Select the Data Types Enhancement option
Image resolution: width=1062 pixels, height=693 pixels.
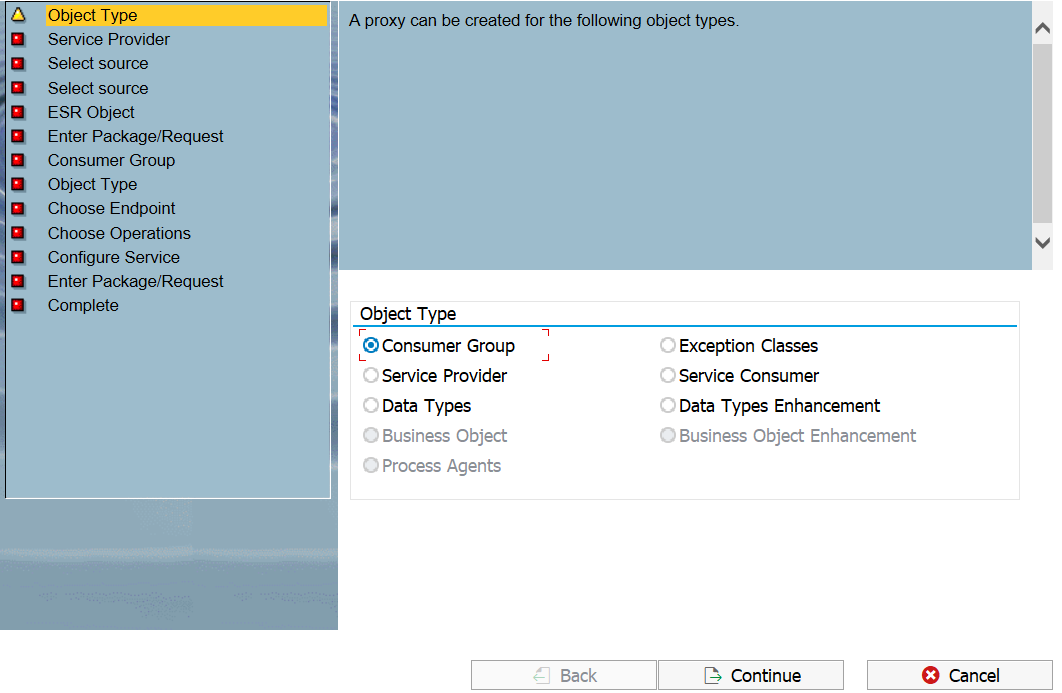[668, 405]
